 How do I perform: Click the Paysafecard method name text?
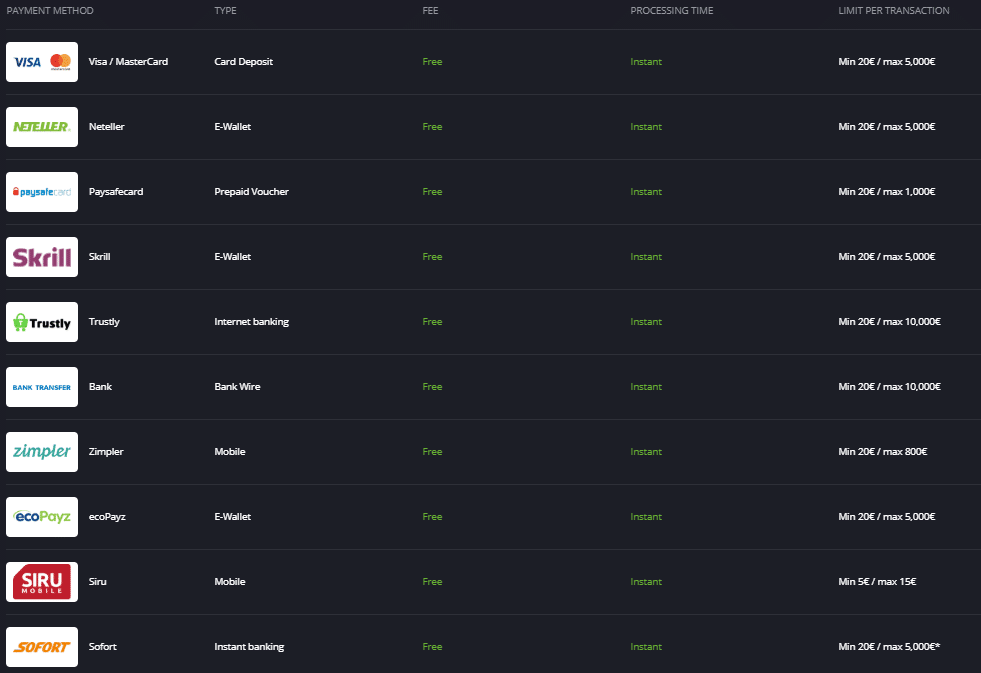tap(116, 192)
